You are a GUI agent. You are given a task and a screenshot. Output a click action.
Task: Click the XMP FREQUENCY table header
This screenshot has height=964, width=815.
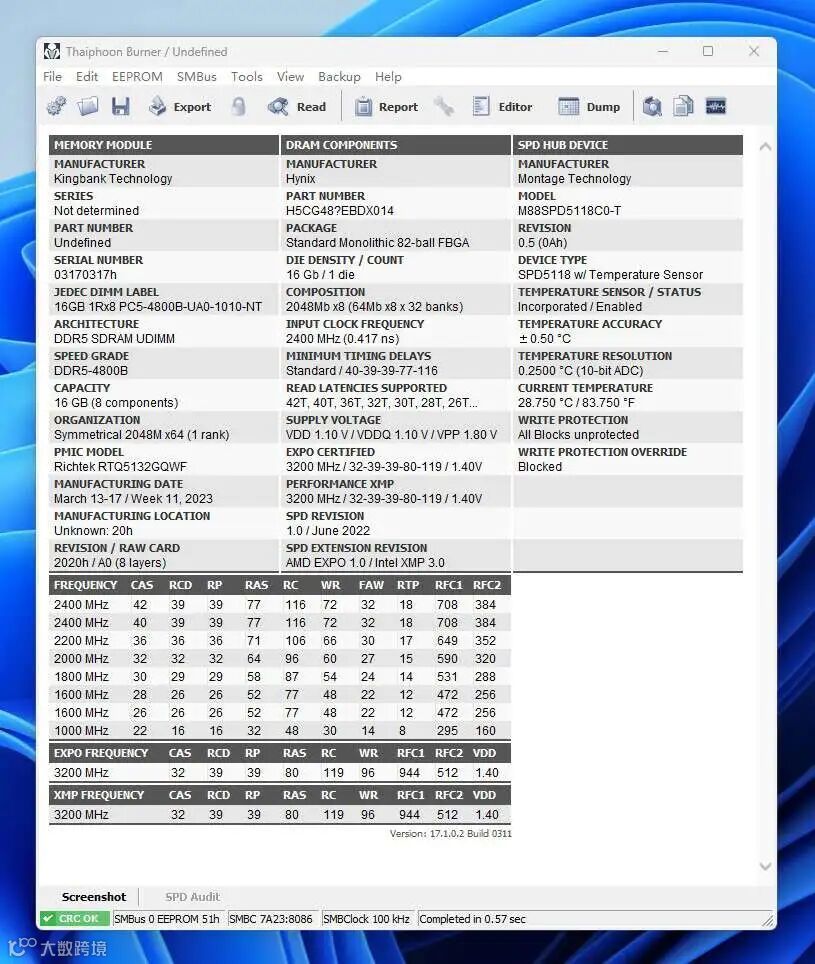pos(280,795)
